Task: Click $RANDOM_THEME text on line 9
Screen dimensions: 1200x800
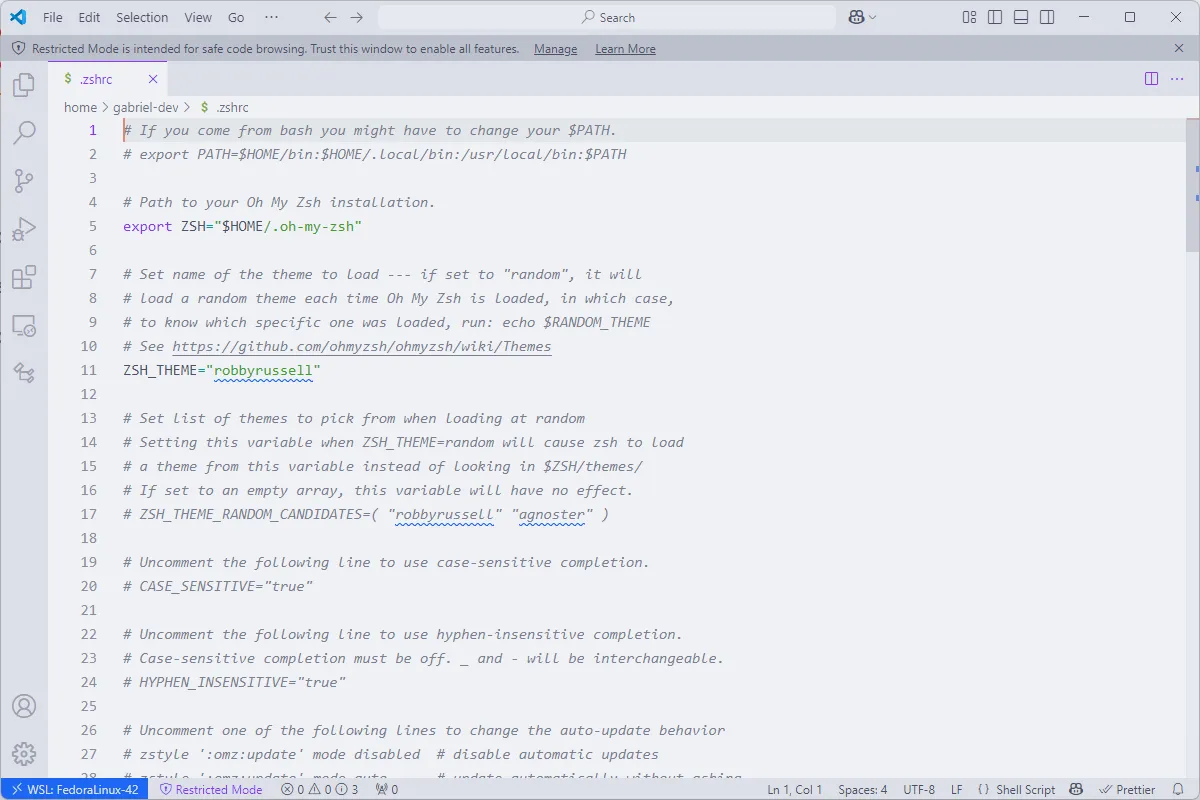Action: (x=597, y=322)
